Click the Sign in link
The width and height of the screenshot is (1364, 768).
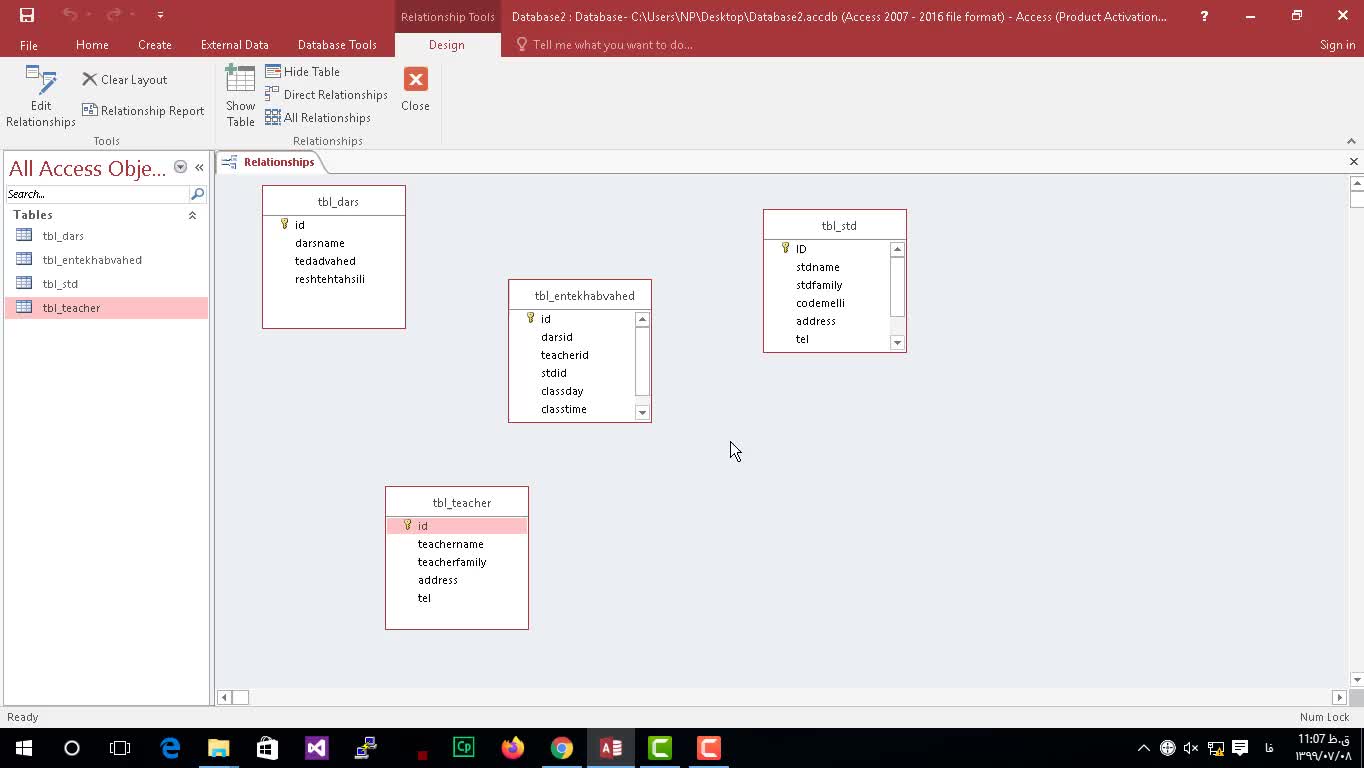click(x=1337, y=45)
